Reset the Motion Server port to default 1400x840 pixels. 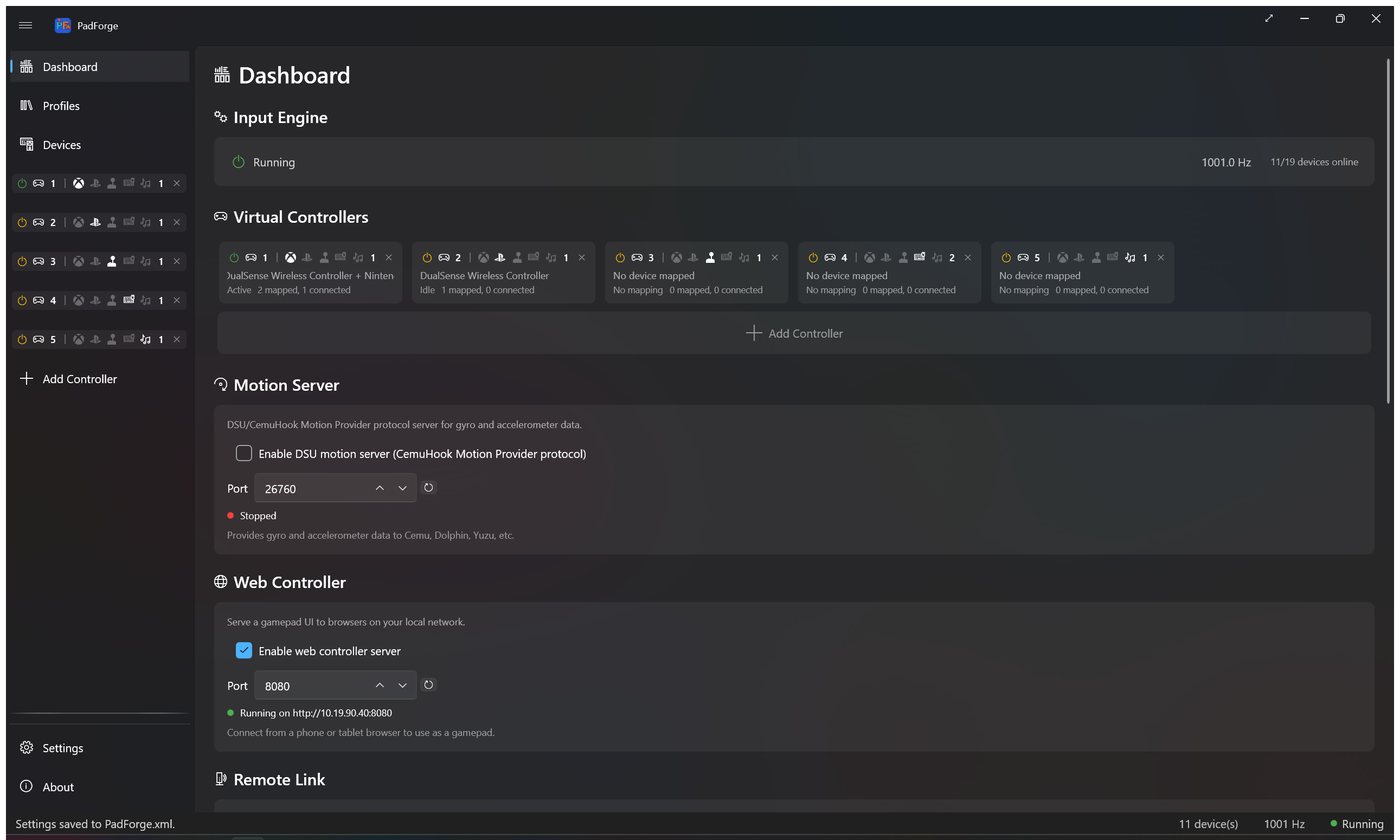(429, 488)
